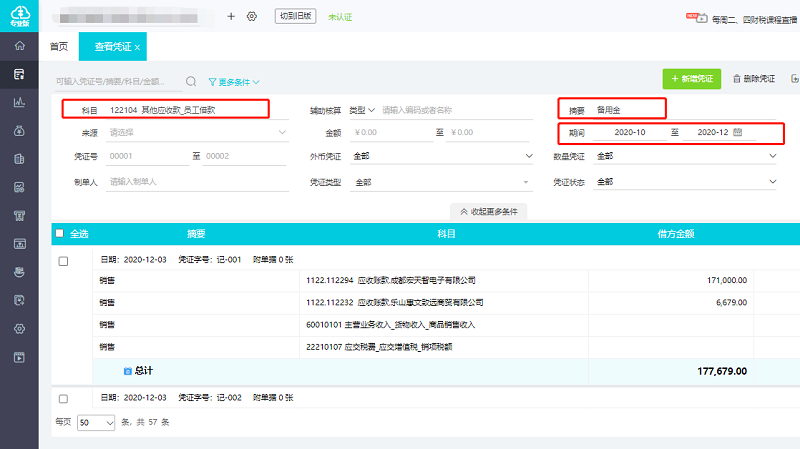800x449 pixels.
Task: Click the home icon in the sidebar
Action: pos(19,46)
